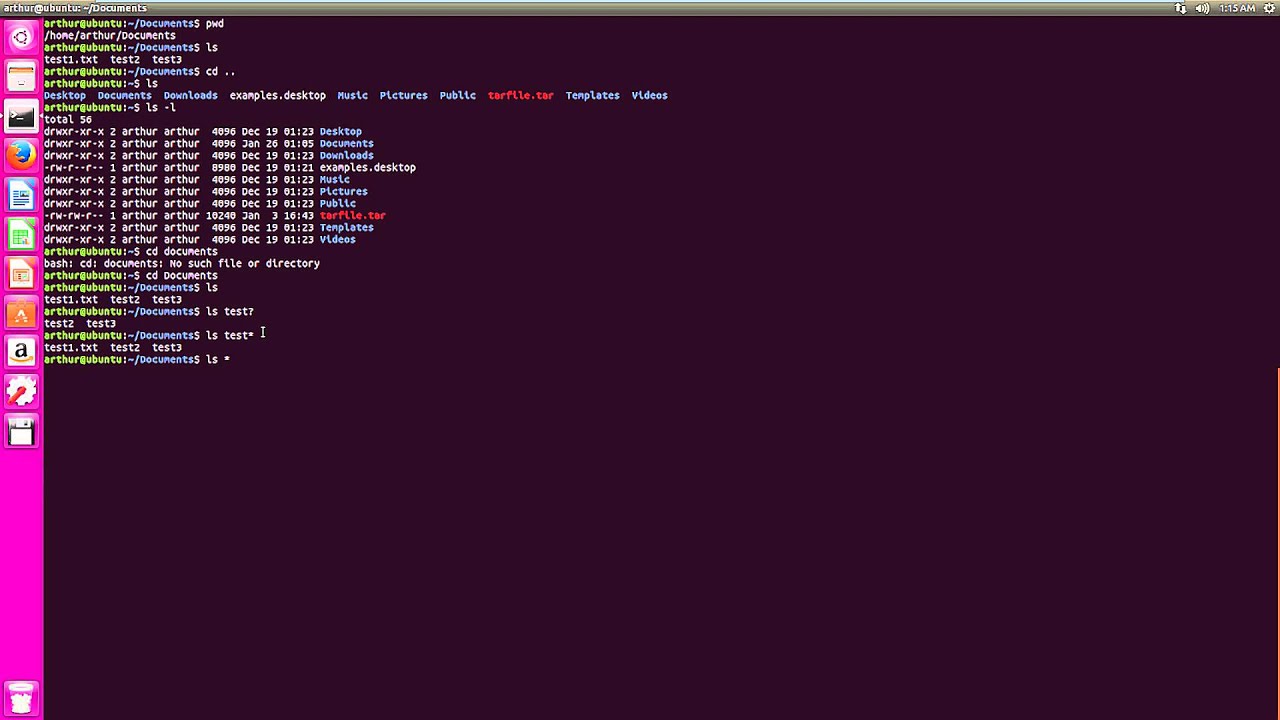Image resolution: width=1280 pixels, height=720 pixels.
Task: Open LibreOffice Writer from the launcher
Action: [x=21, y=195]
